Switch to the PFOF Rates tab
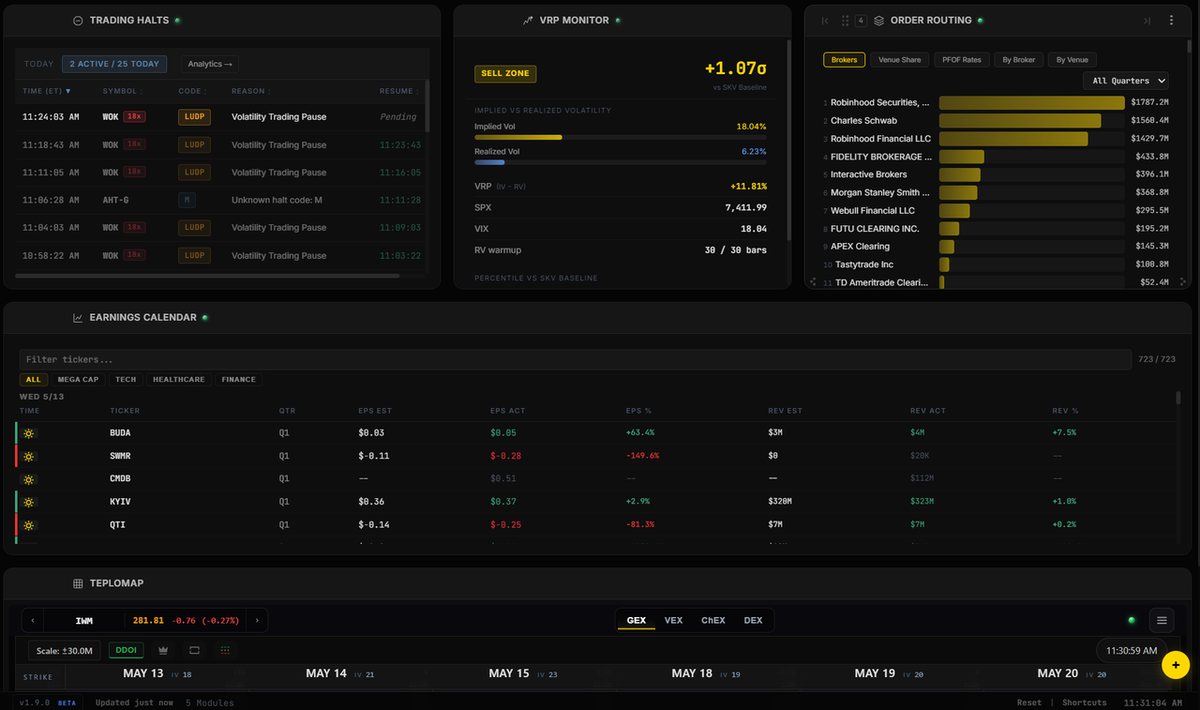This screenshot has width=1200, height=710. coord(962,60)
